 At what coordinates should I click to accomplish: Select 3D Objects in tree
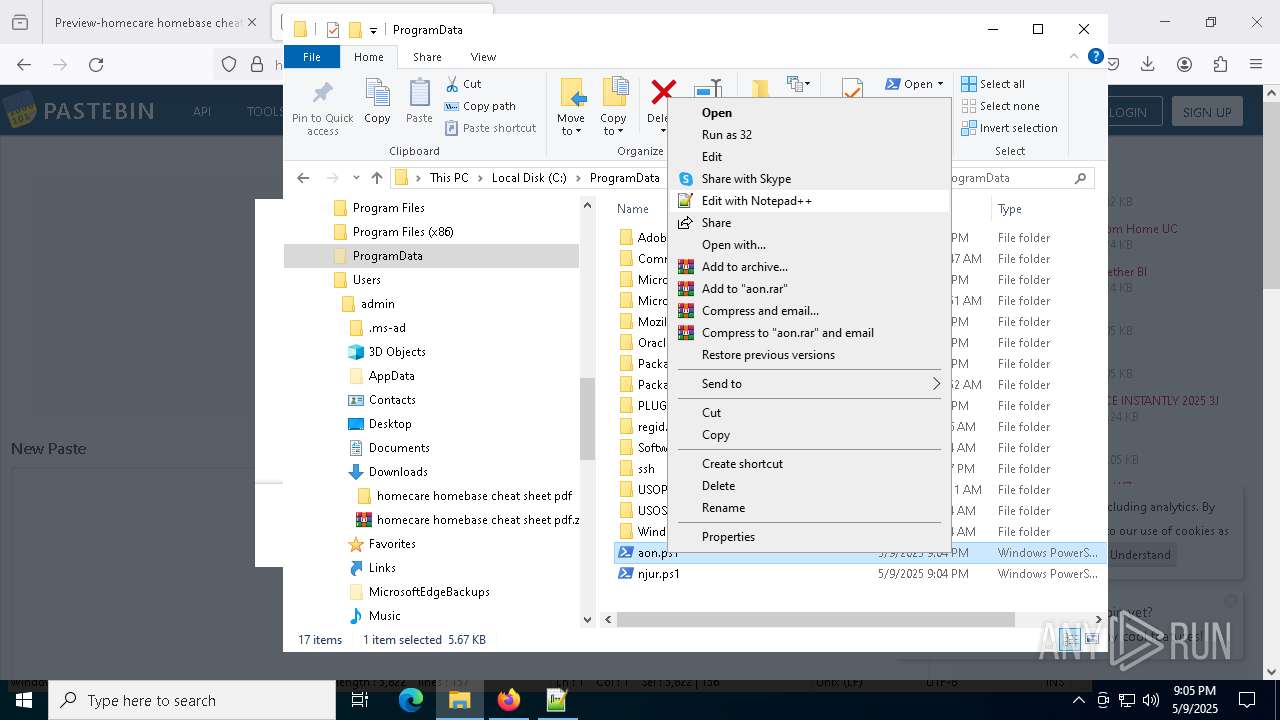click(396, 352)
